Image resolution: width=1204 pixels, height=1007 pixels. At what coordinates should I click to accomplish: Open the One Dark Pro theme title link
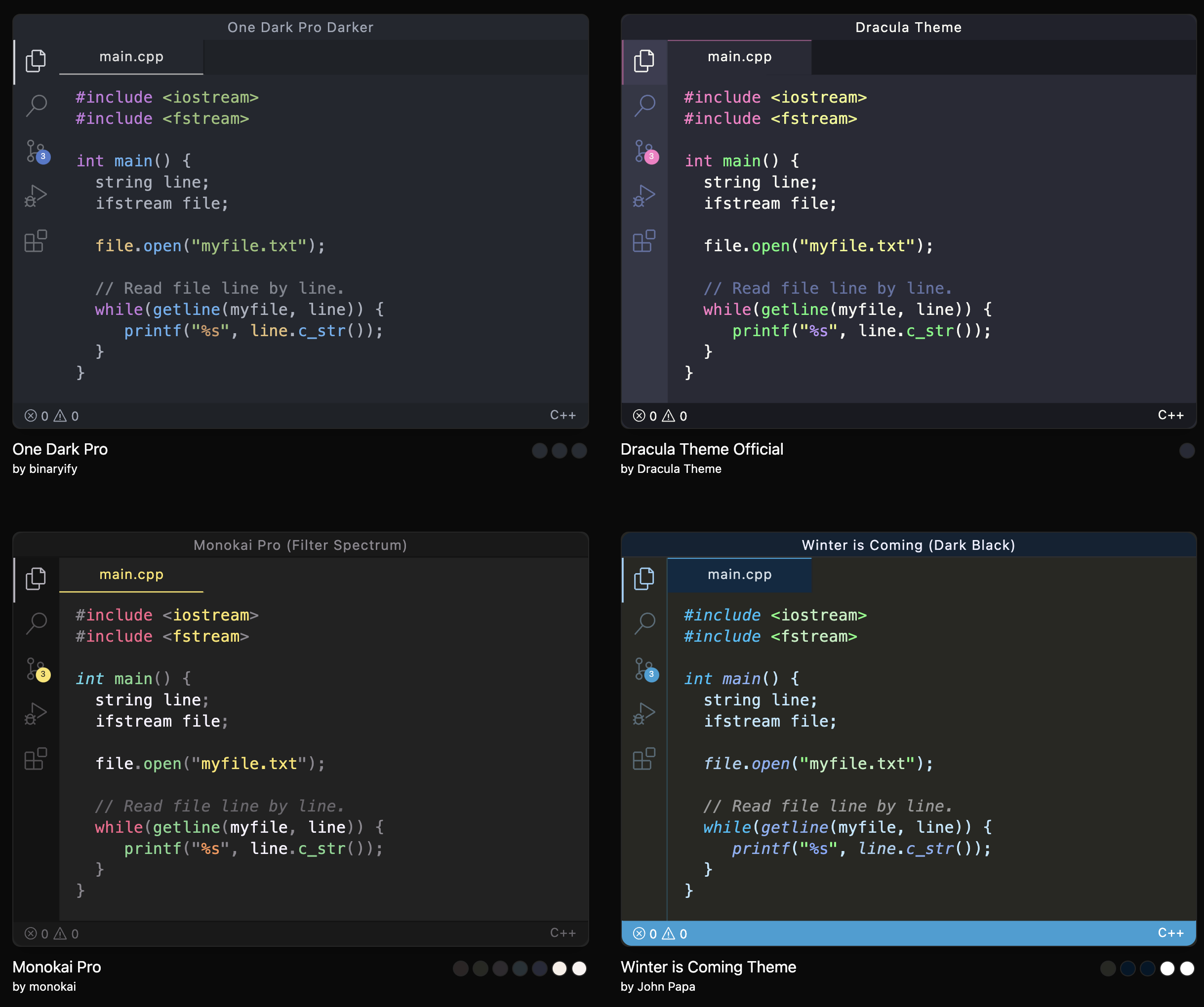pyautogui.click(x=60, y=449)
